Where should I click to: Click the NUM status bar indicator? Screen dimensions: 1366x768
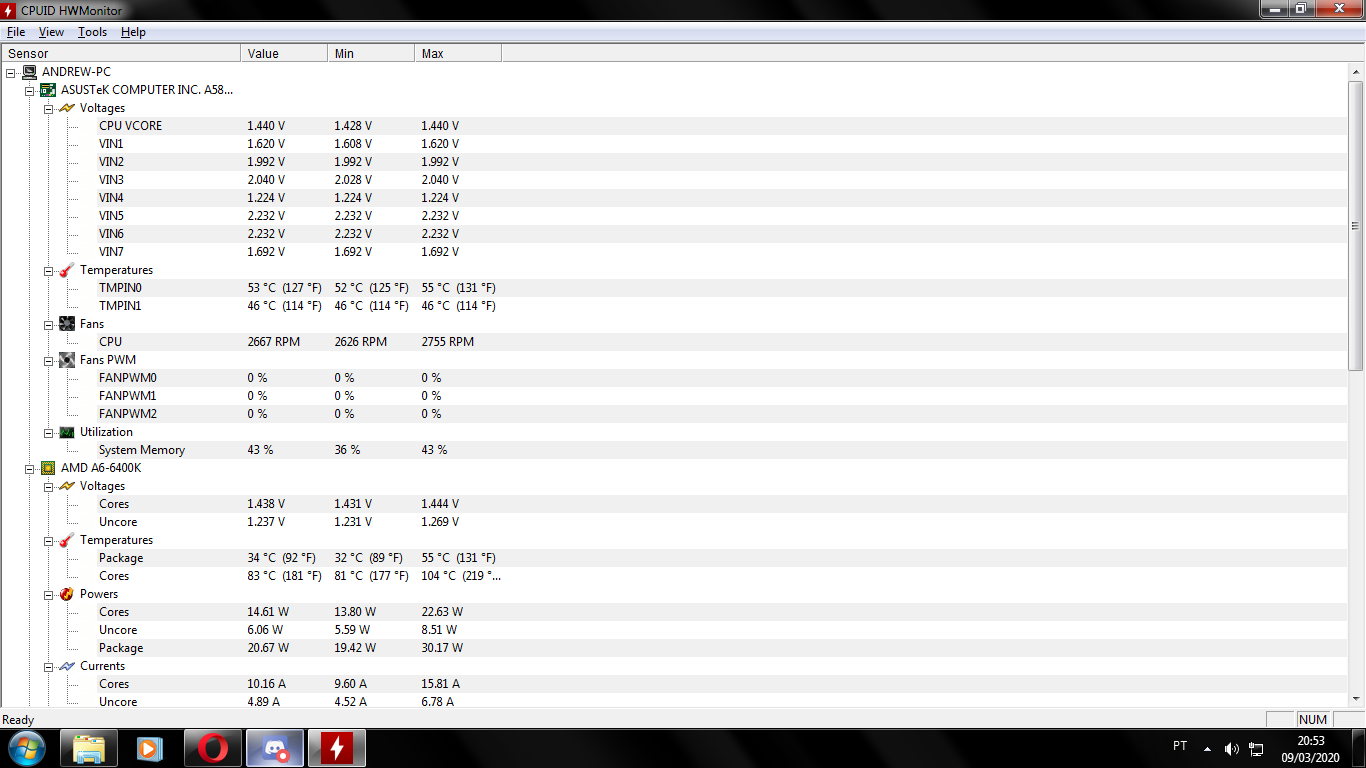pyautogui.click(x=1313, y=720)
